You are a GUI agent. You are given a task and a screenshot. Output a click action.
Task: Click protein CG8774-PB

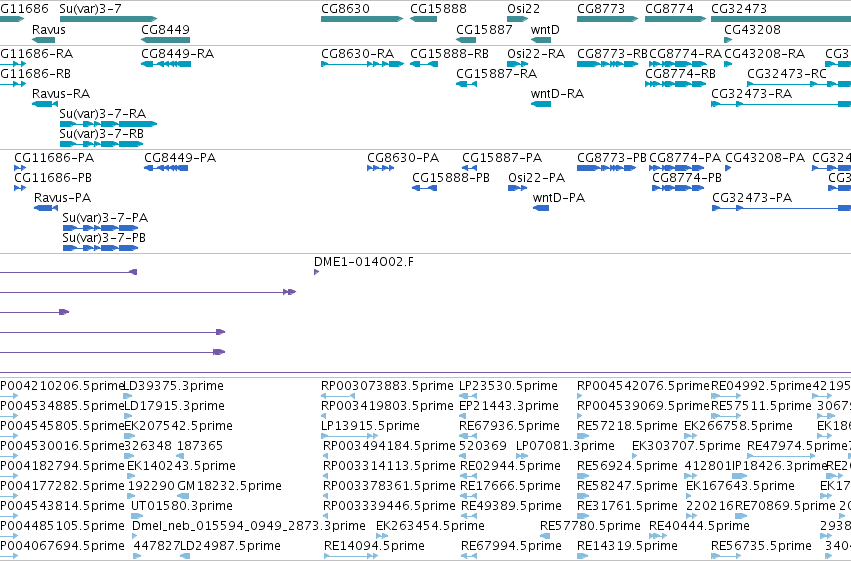[x=678, y=188]
